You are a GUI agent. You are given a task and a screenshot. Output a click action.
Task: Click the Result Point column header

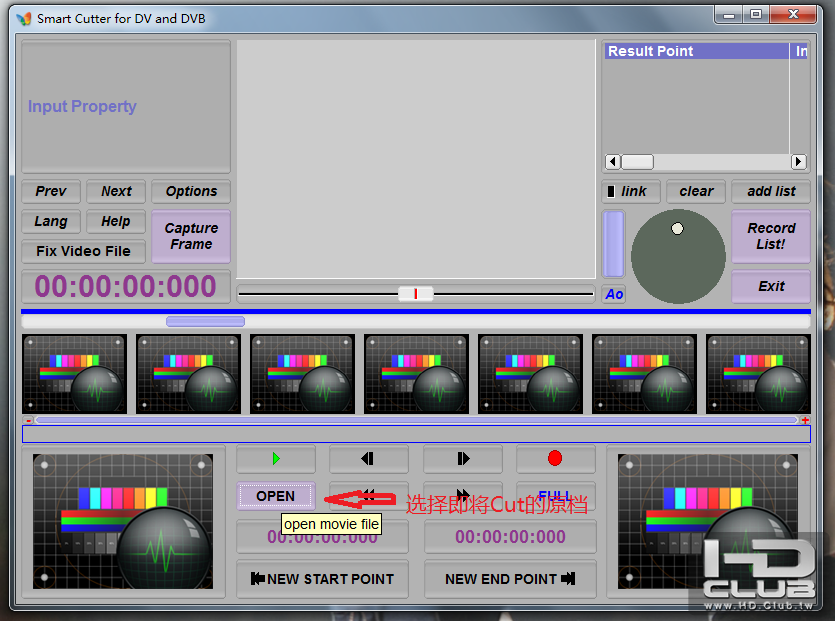click(x=697, y=51)
